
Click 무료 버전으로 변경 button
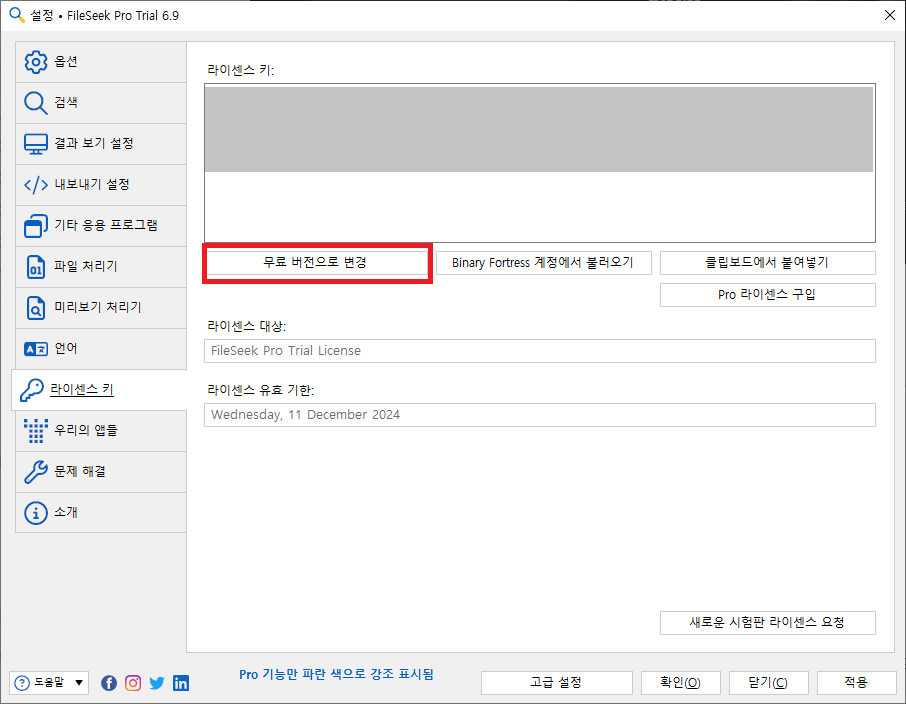pyautogui.click(x=317, y=263)
